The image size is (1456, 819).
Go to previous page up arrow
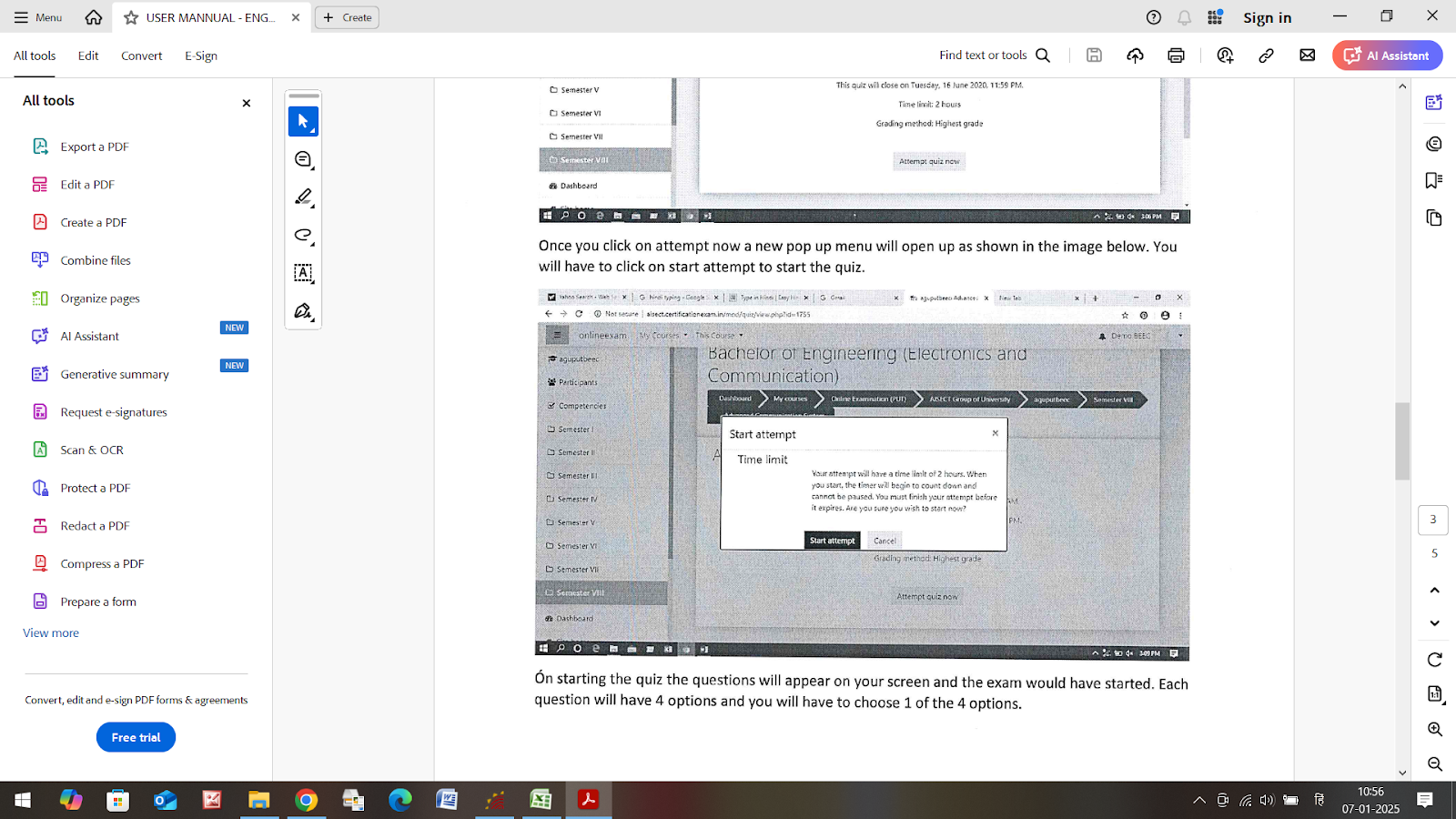coord(1434,591)
